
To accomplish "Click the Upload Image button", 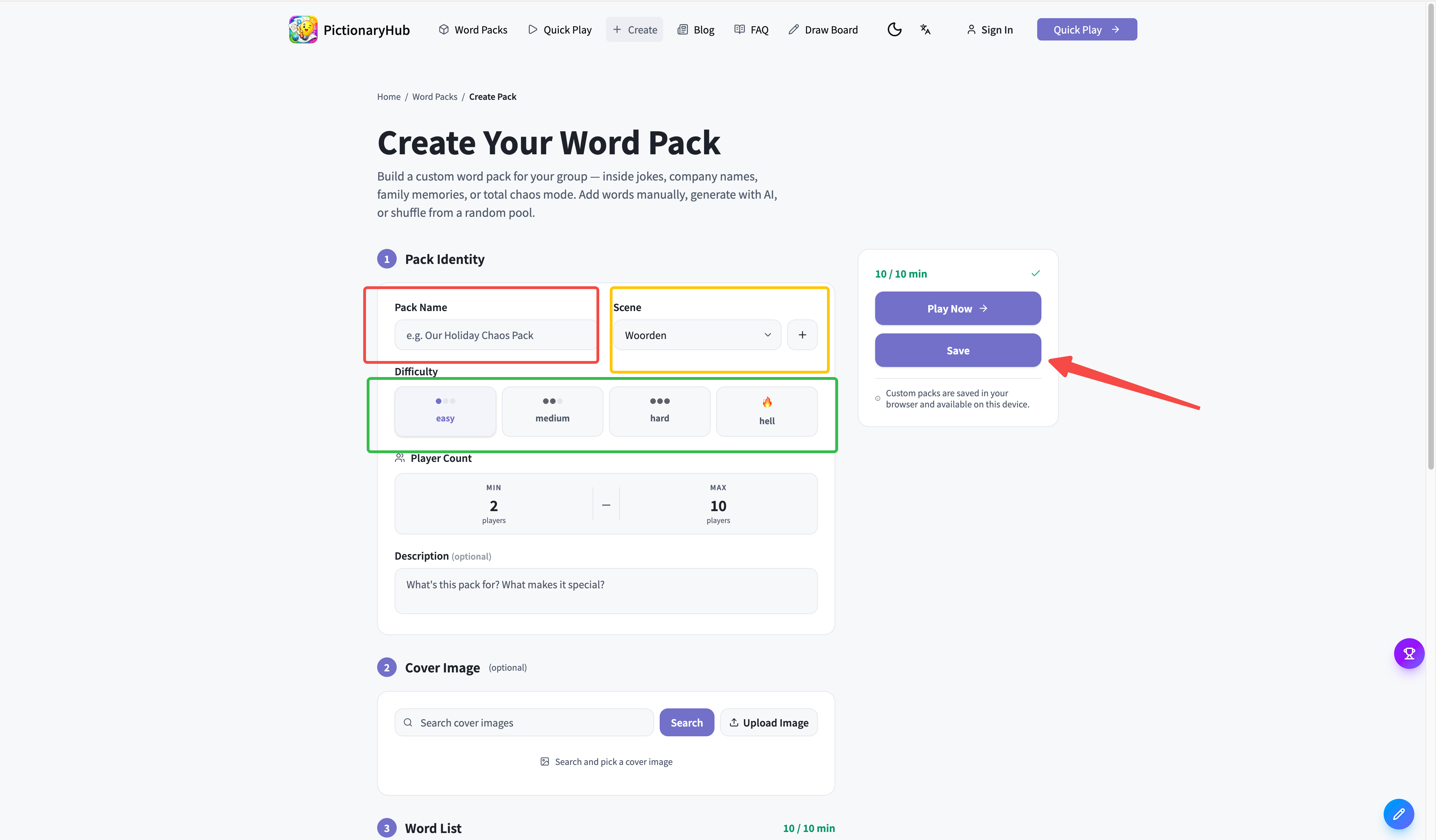I will pos(769,723).
